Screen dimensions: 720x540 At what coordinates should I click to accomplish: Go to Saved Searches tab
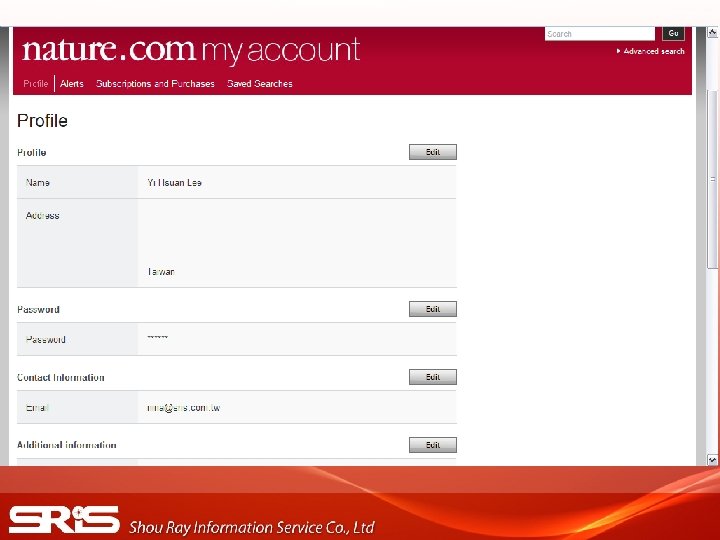pyautogui.click(x=259, y=84)
